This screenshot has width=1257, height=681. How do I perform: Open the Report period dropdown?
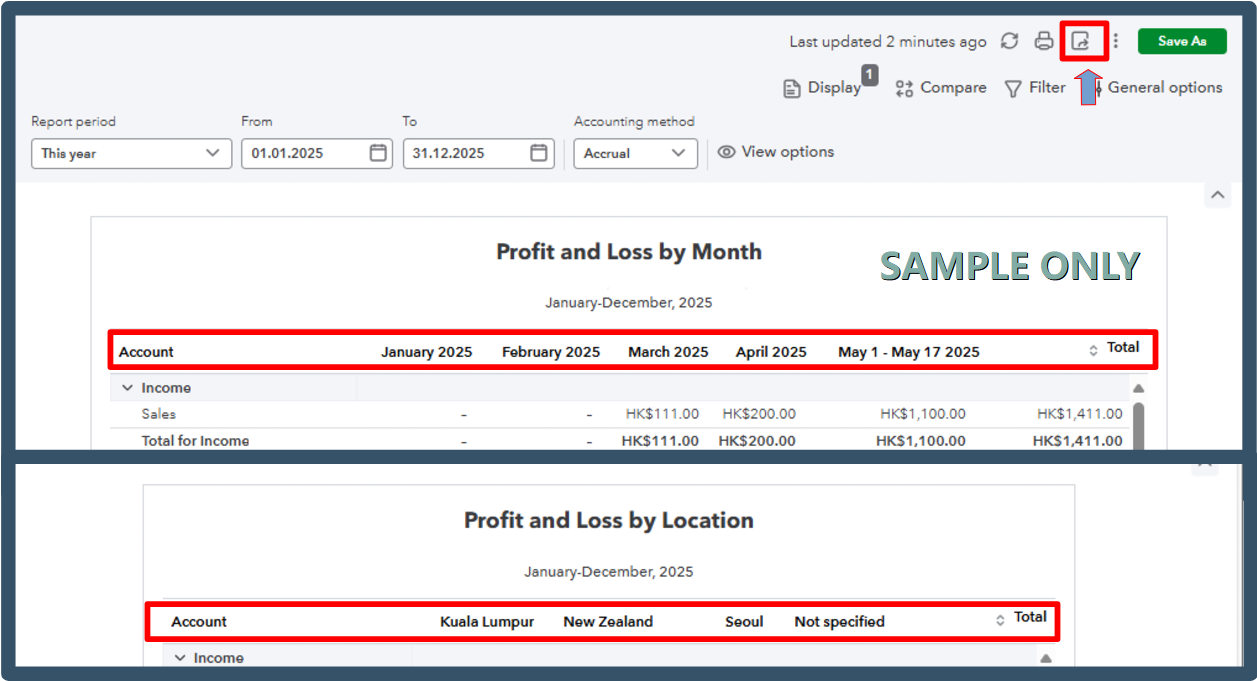pos(130,153)
